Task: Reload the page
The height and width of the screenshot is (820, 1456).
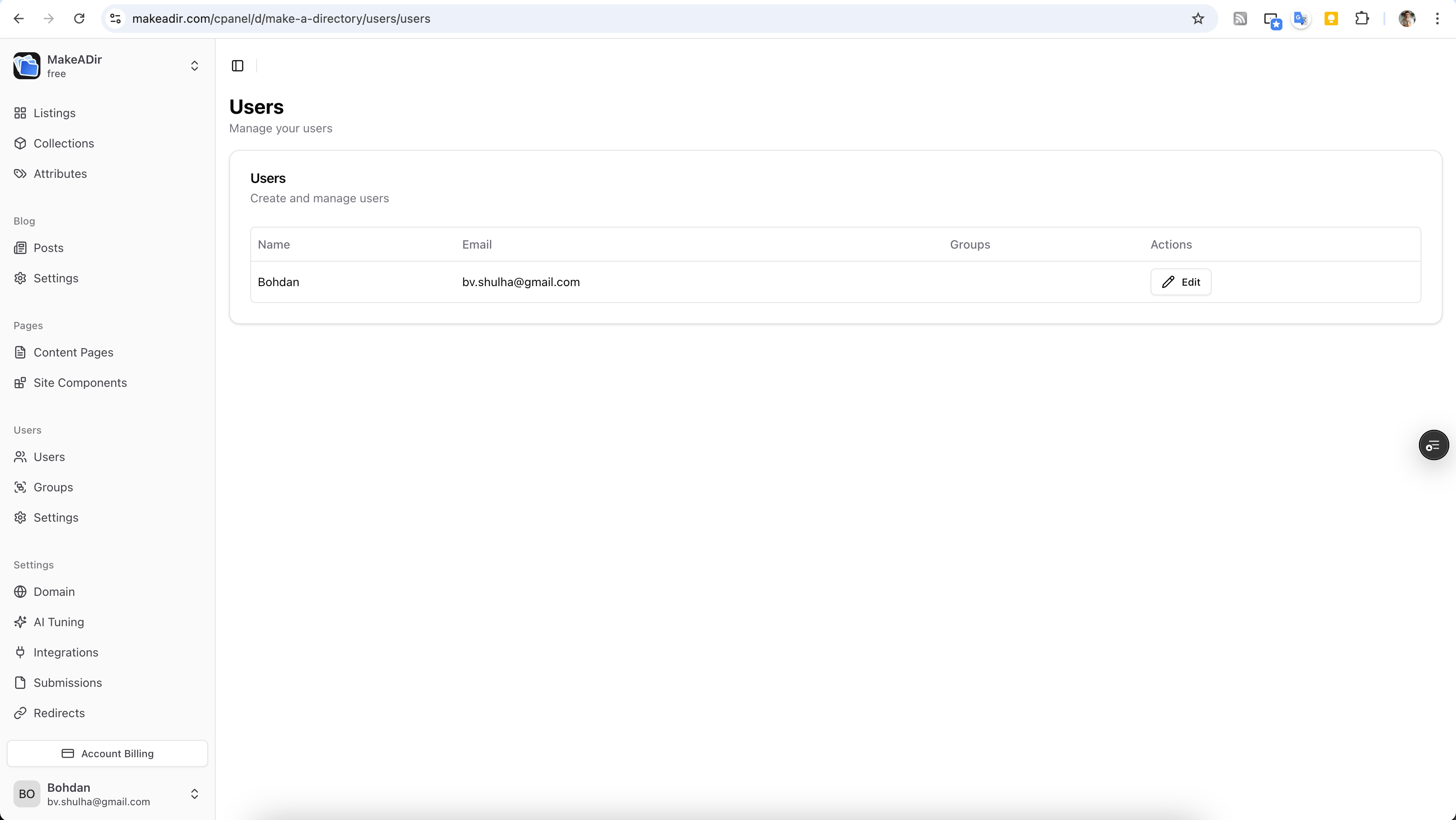Action: click(x=79, y=19)
